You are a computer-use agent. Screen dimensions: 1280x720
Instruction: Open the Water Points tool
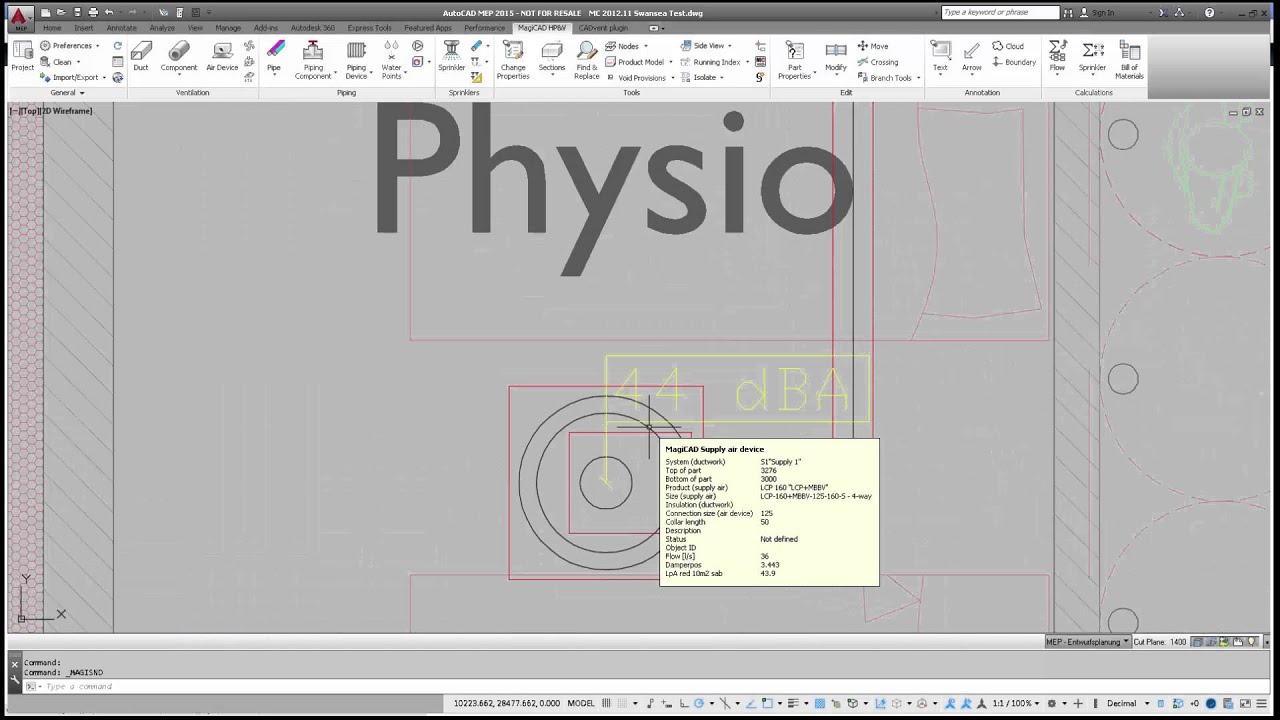tap(391, 60)
